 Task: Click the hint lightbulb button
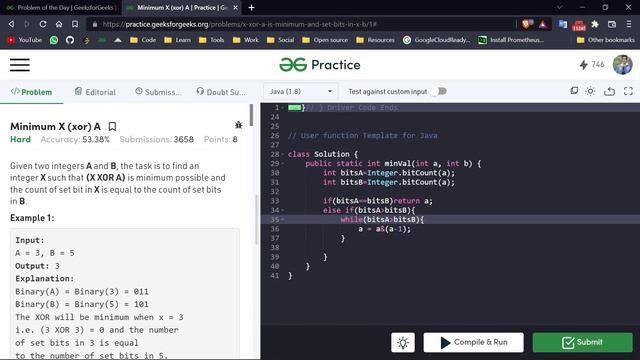pyautogui.click(x=403, y=342)
